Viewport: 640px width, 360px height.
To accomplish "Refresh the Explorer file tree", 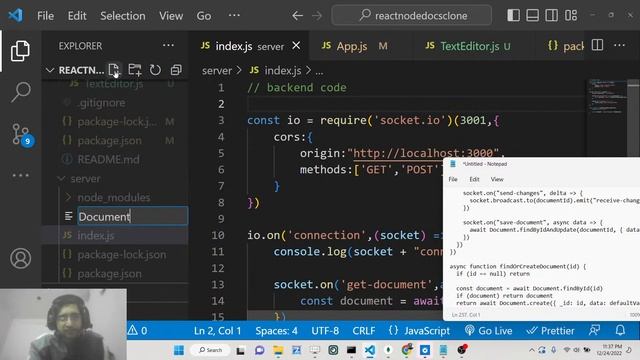I will [155, 70].
